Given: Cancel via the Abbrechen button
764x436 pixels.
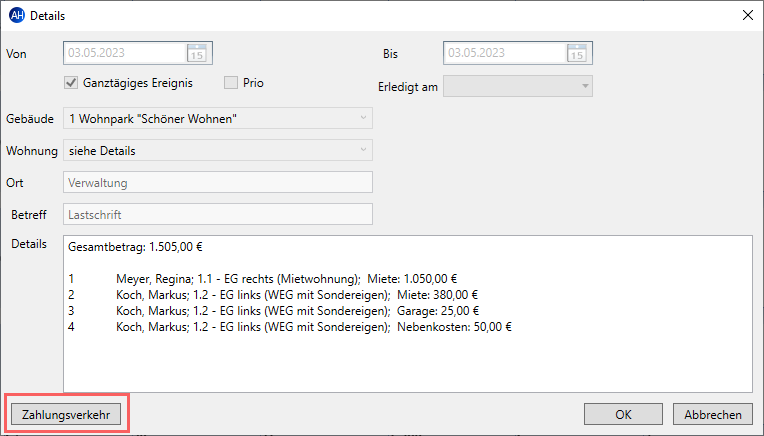Looking at the screenshot, I should click(713, 415).
